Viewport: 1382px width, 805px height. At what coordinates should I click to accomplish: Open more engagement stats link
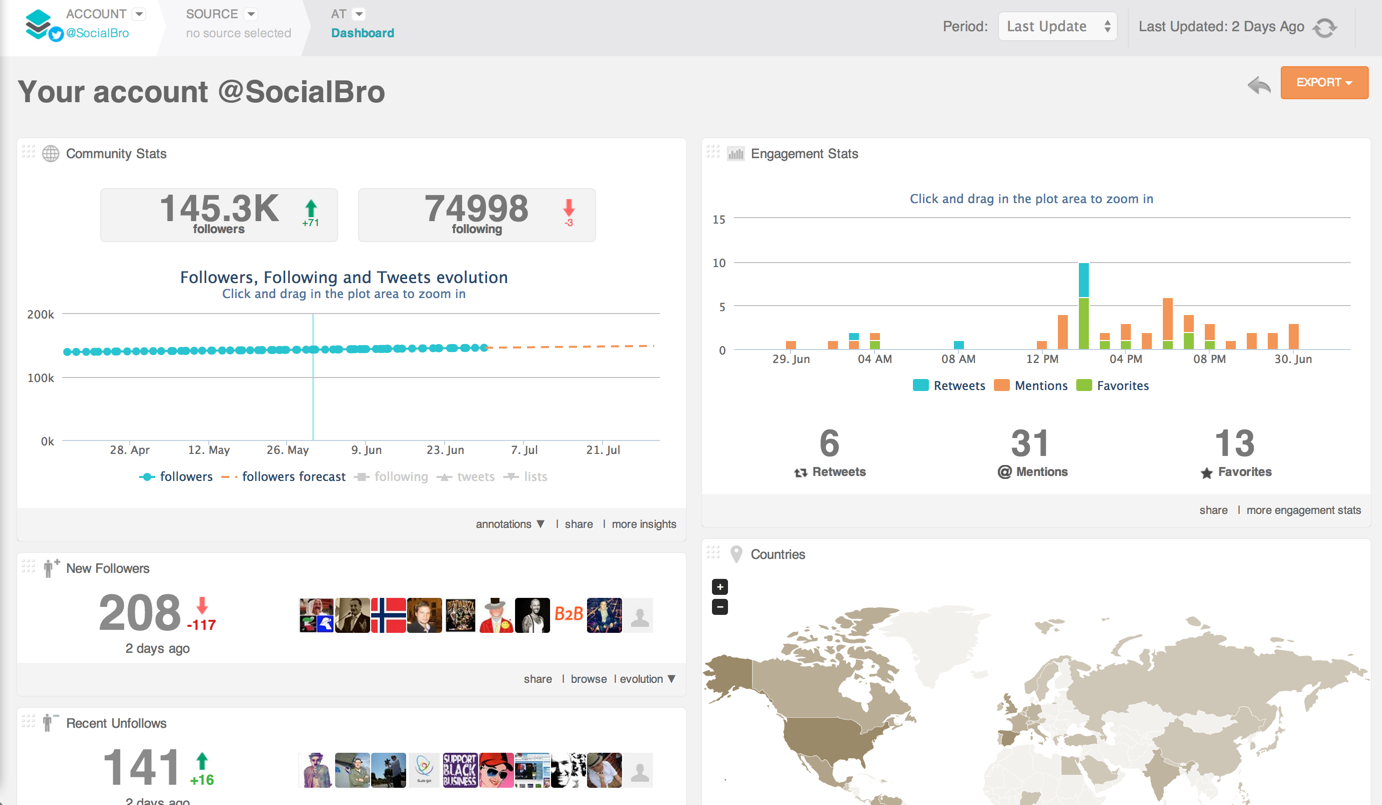click(1303, 510)
